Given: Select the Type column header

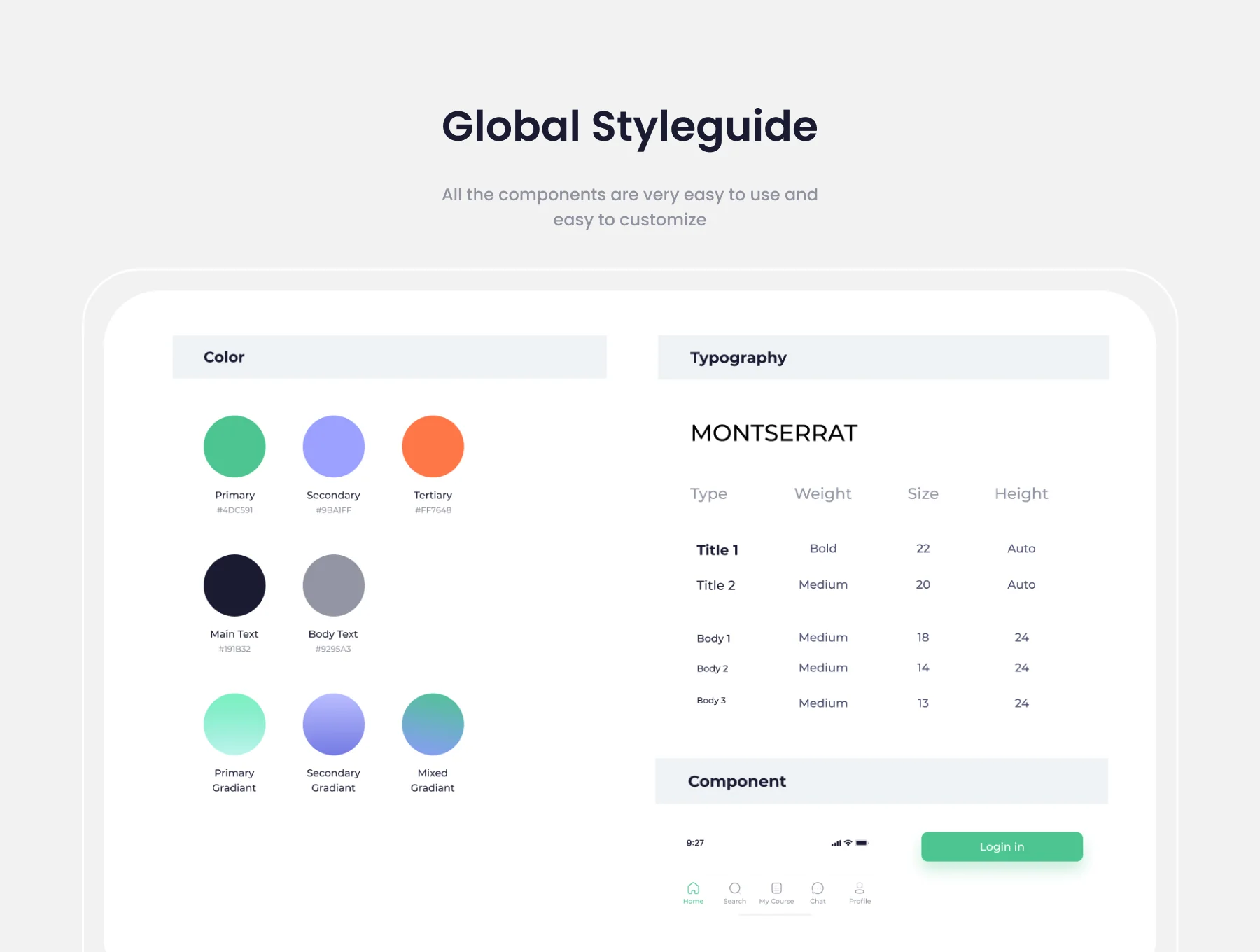Looking at the screenshot, I should [708, 494].
